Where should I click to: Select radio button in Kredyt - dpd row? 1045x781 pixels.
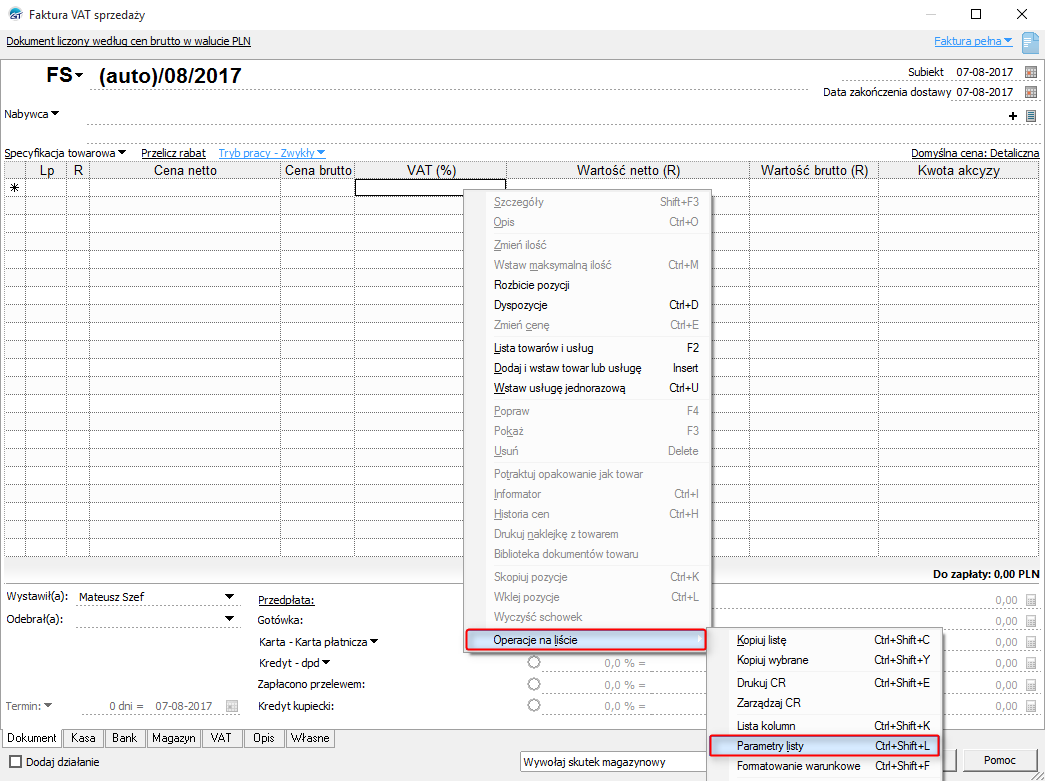coord(534,662)
